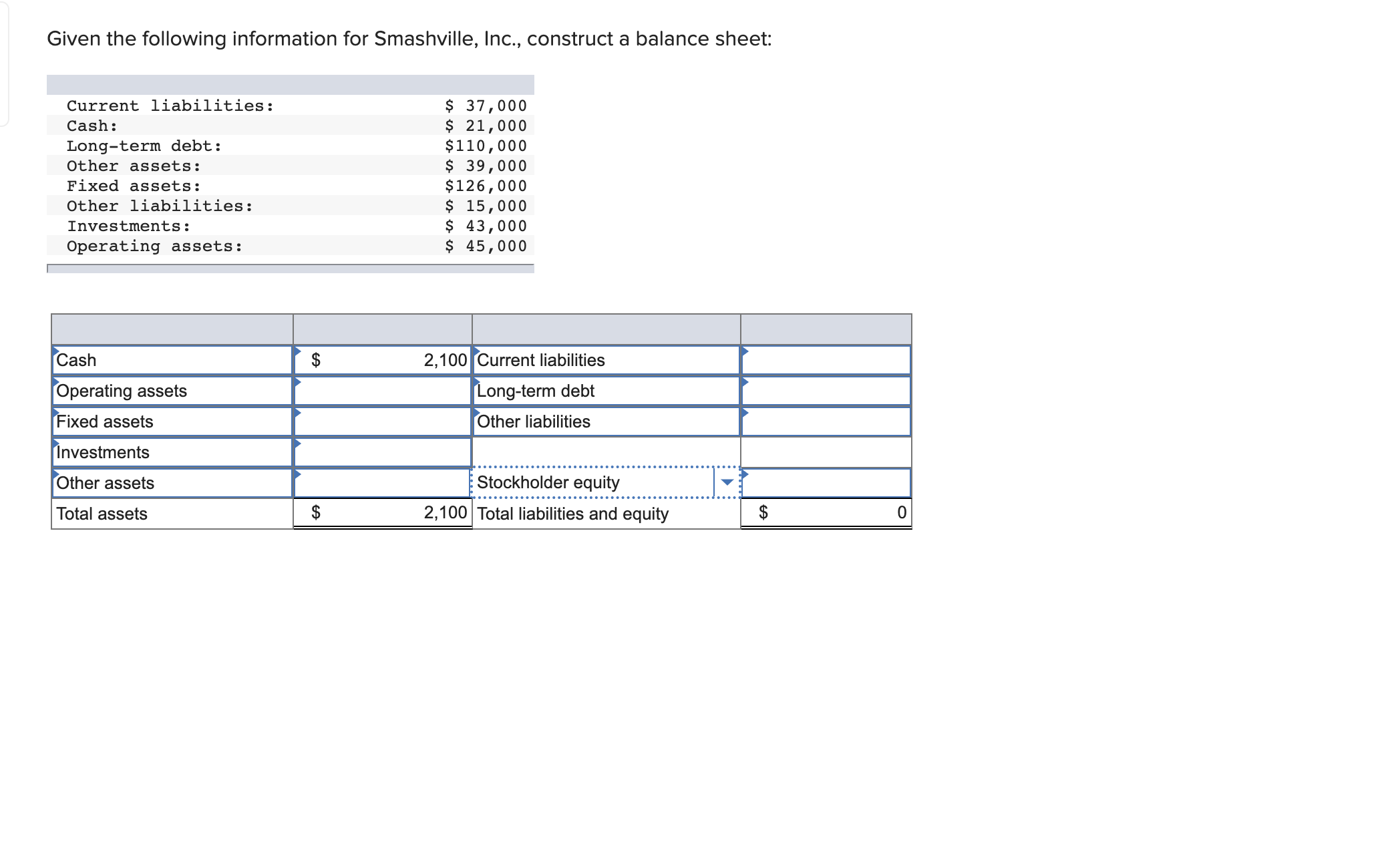The image size is (1400, 863).
Task: Select the Current liabilities label cell
Action: click(x=606, y=360)
